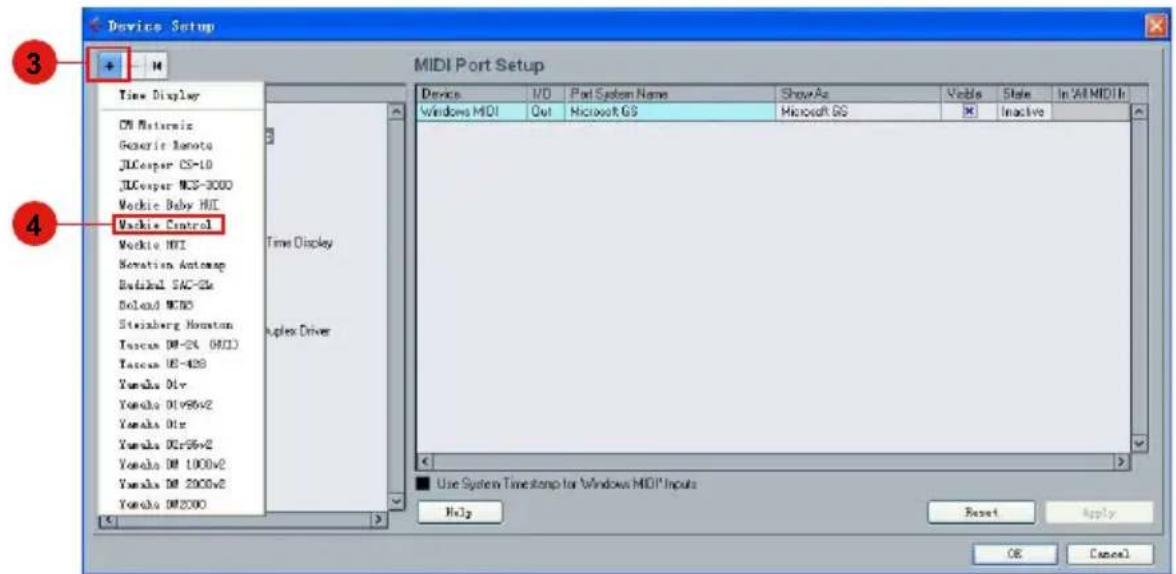Screen dimensions: 1176x574
Task: Click up arrow of device list scrollbar
Action: point(395,110)
